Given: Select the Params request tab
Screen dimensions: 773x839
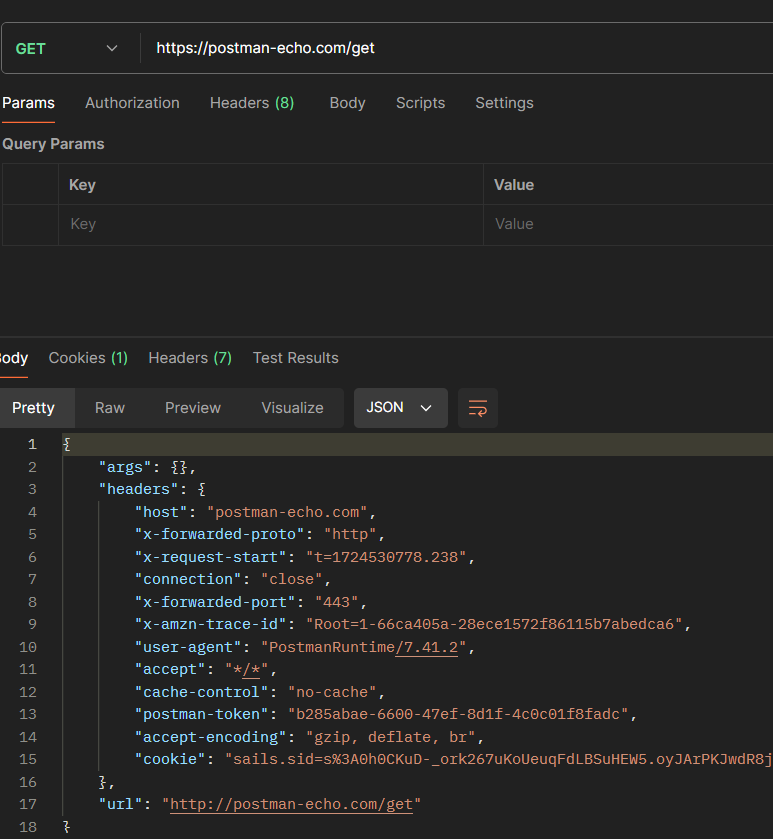Looking at the screenshot, I should pos(28,103).
